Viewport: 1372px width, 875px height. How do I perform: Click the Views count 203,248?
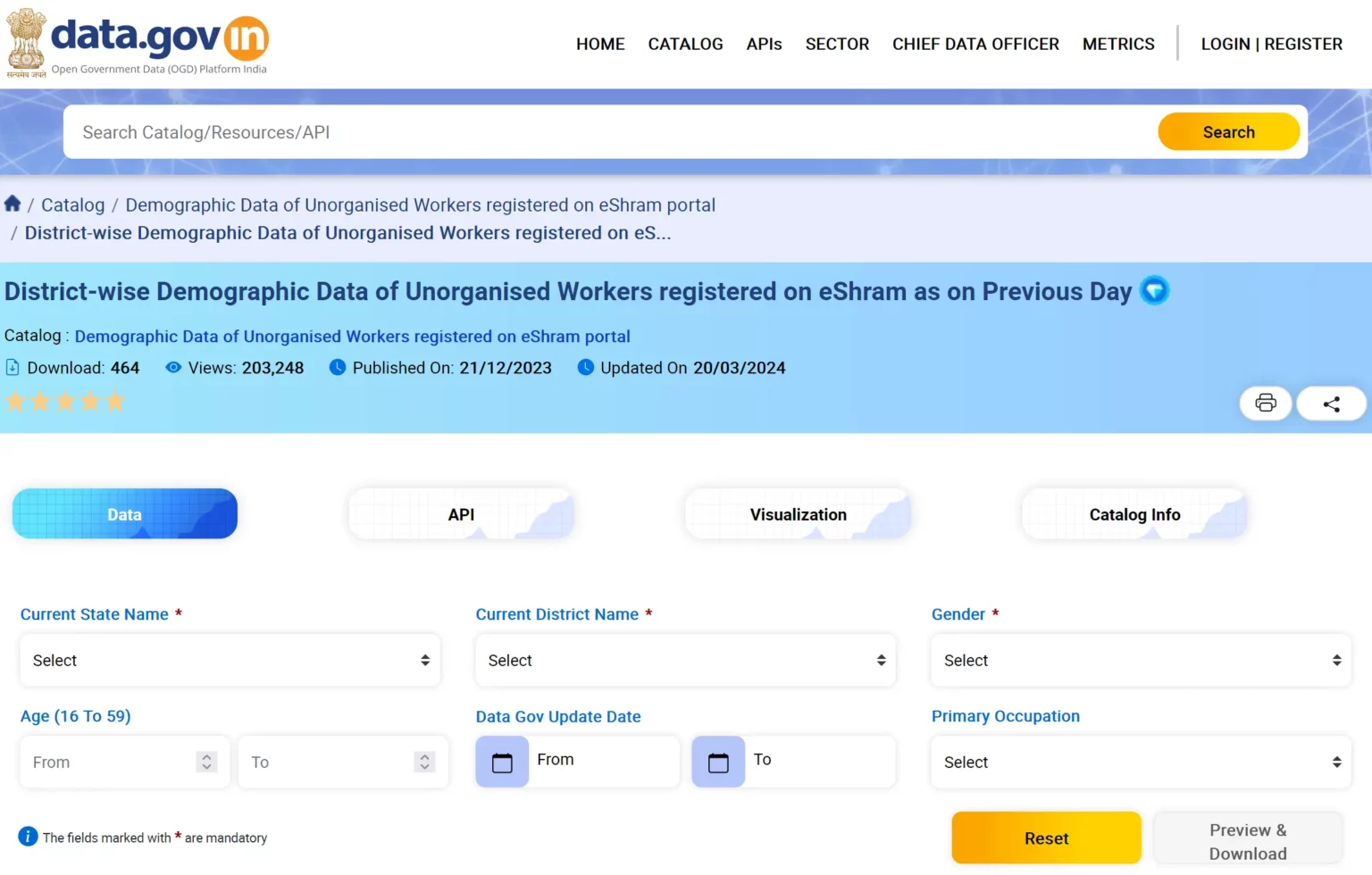[272, 368]
